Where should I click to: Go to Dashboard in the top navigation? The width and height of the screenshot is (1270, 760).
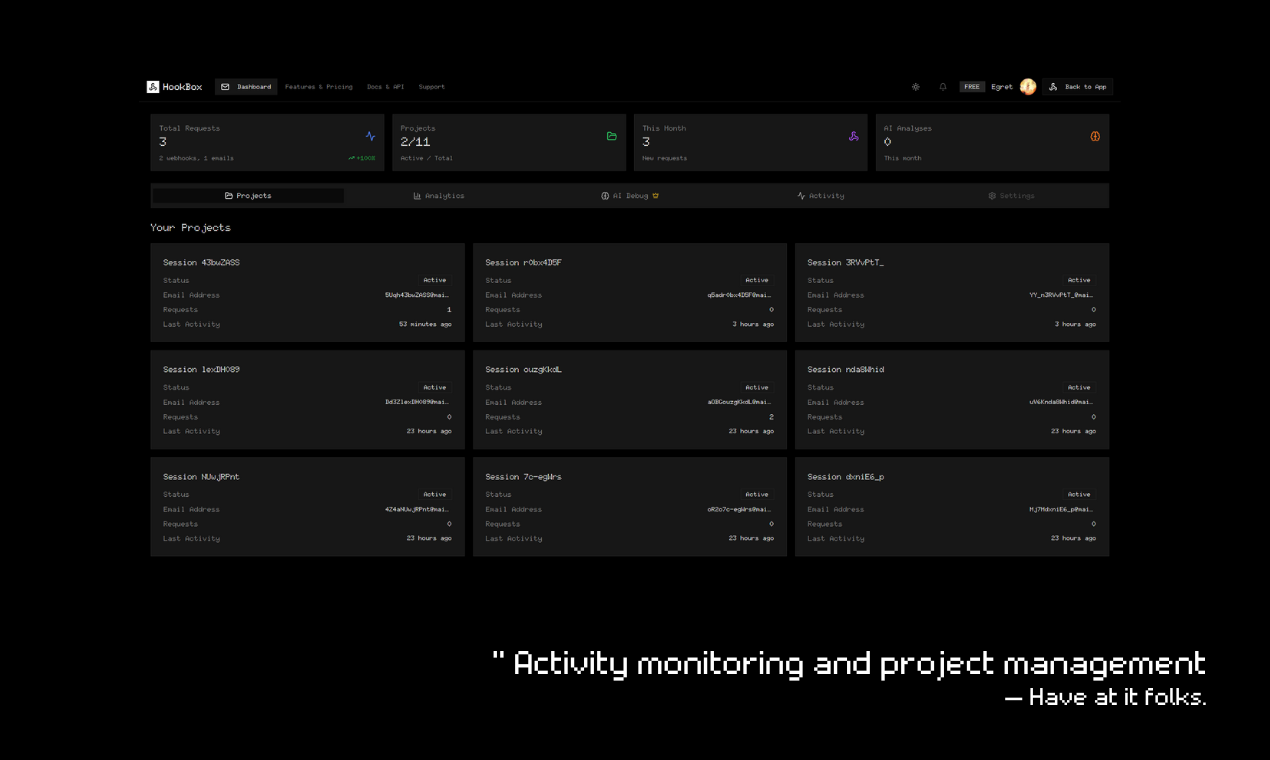(x=246, y=87)
